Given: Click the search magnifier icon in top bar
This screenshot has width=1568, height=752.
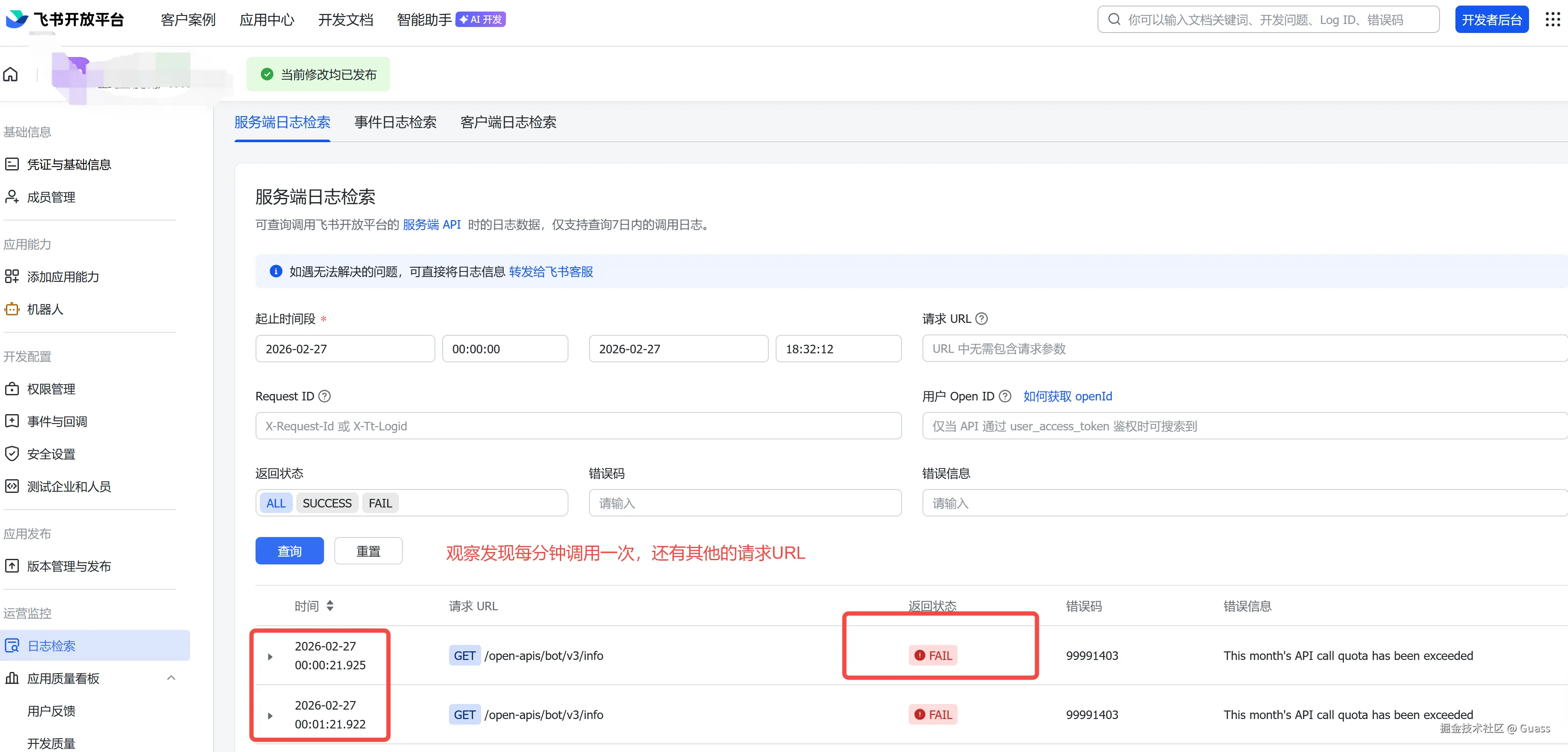Looking at the screenshot, I should [x=1114, y=19].
